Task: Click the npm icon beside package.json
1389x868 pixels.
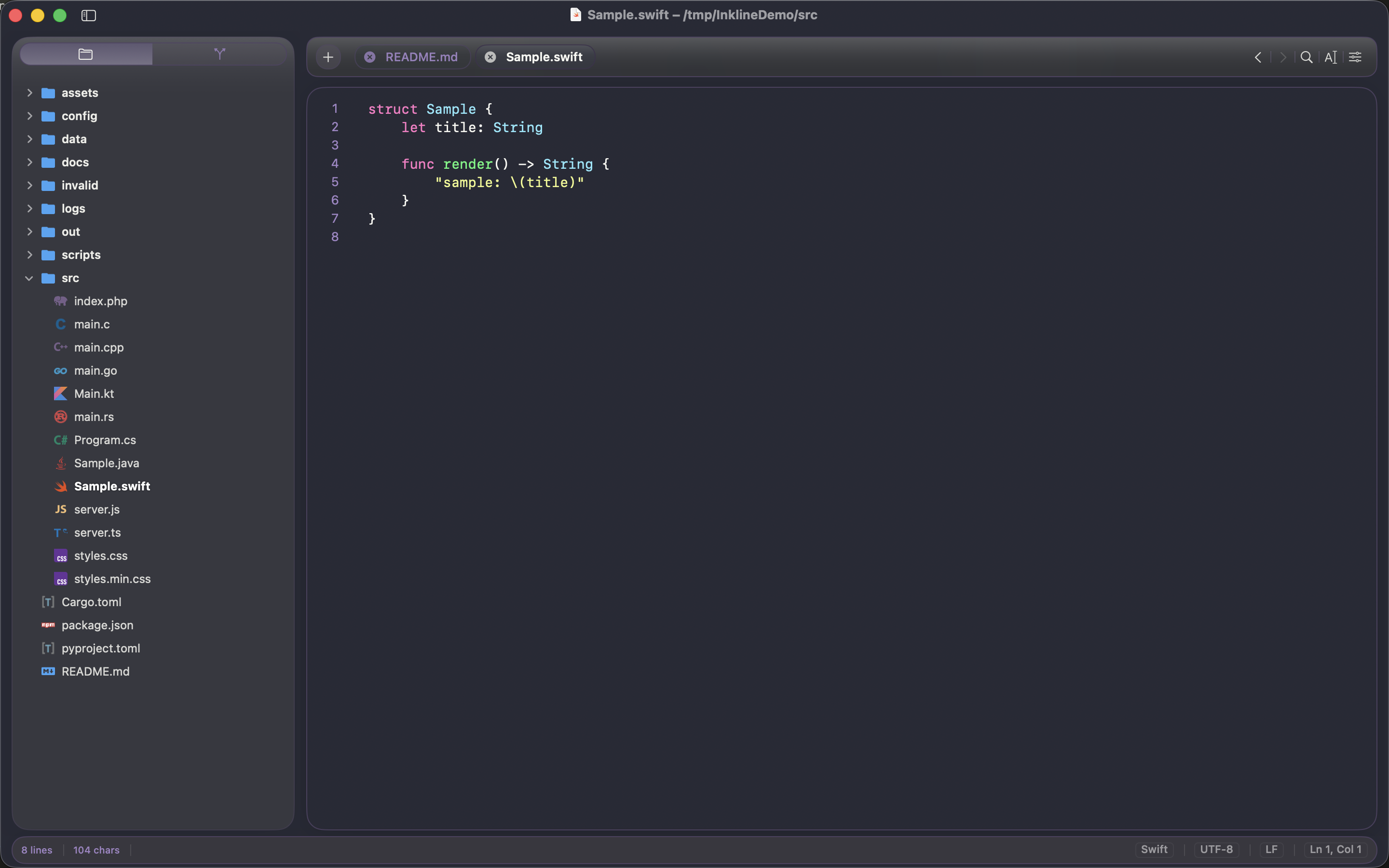Action: pos(48,625)
